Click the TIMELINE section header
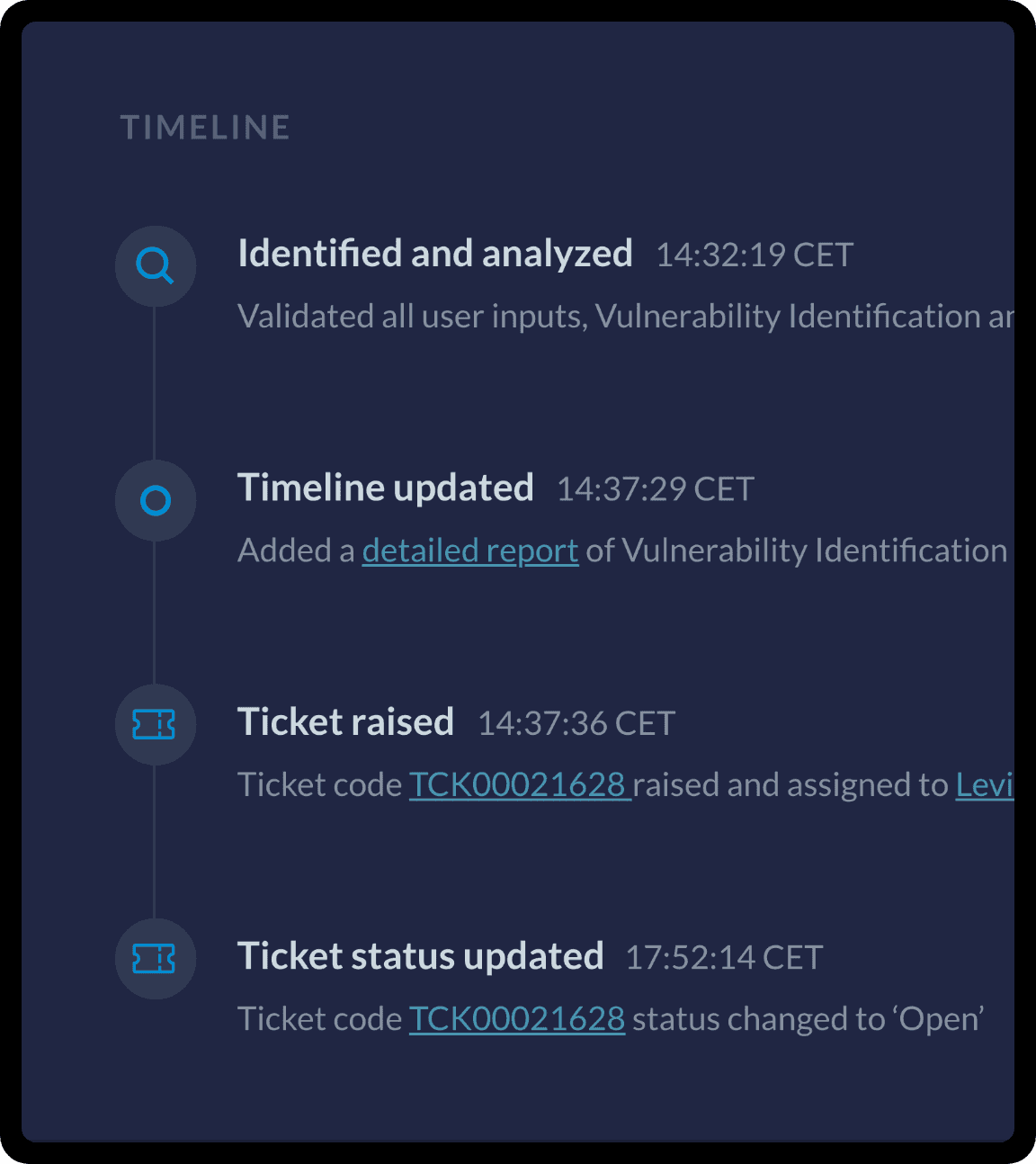1036x1164 pixels. click(205, 128)
